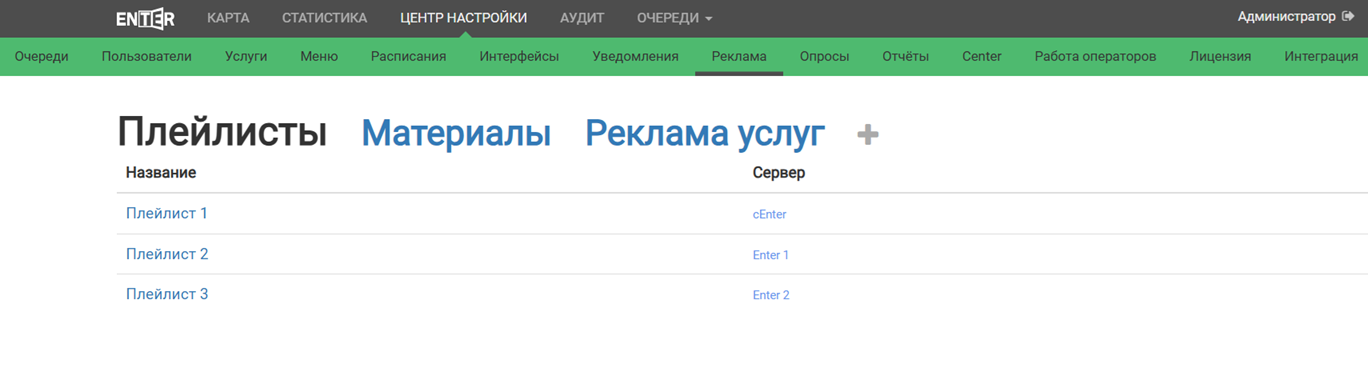Switch to Материалы section
This screenshot has height=376, width=1368.
point(456,132)
